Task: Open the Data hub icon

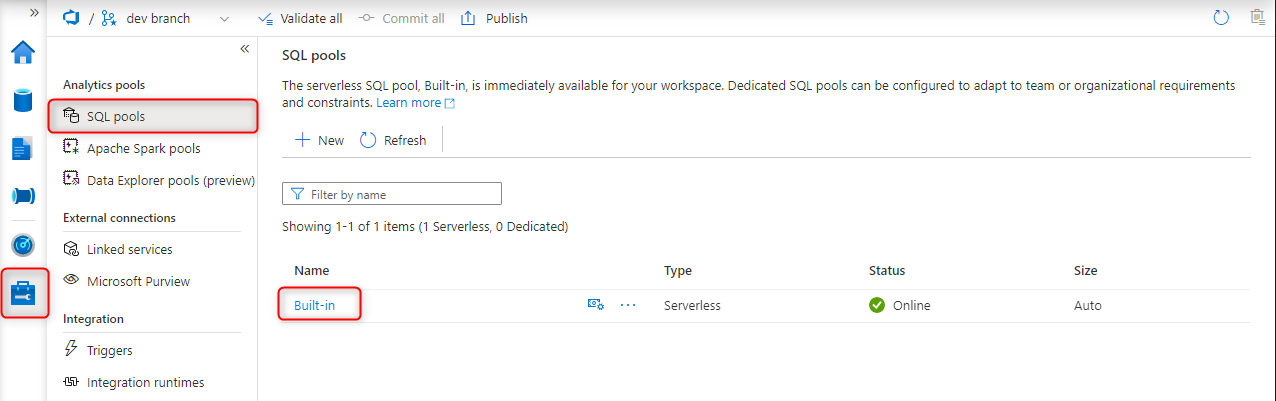Action: (22, 100)
